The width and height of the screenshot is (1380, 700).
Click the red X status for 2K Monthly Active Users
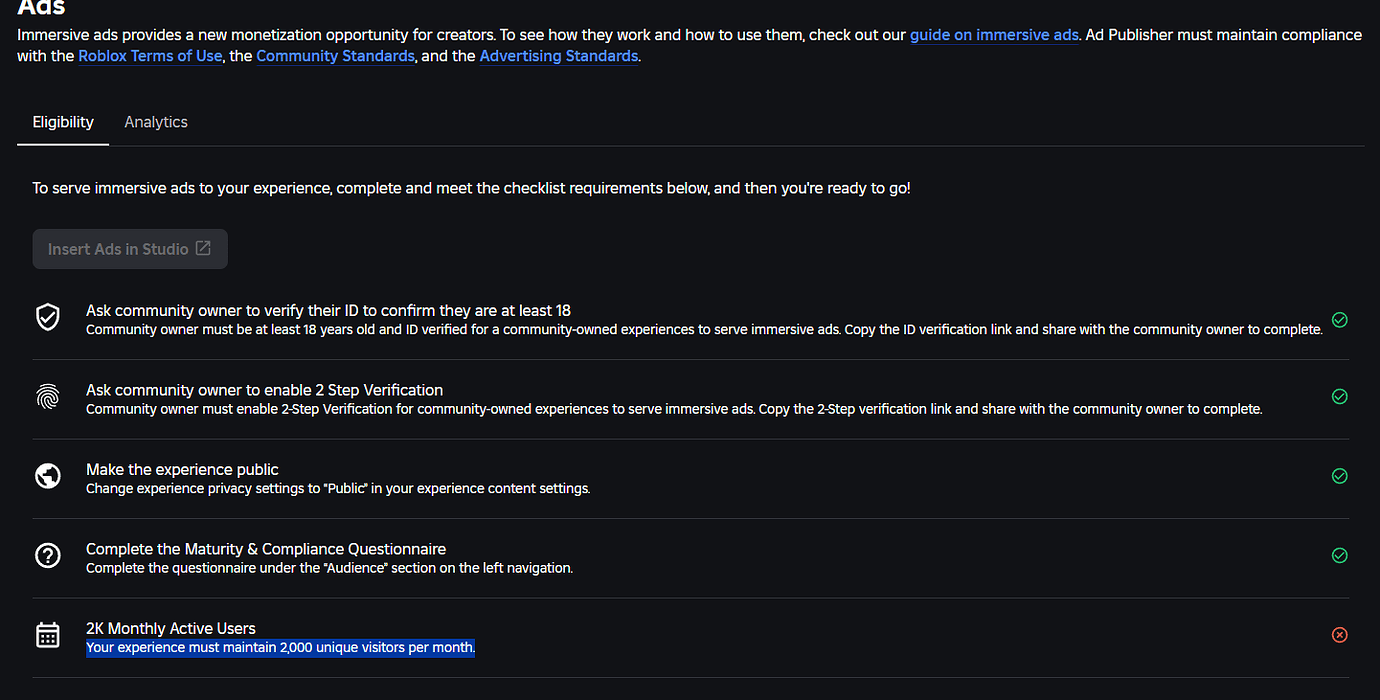(x=1340, y=635)
